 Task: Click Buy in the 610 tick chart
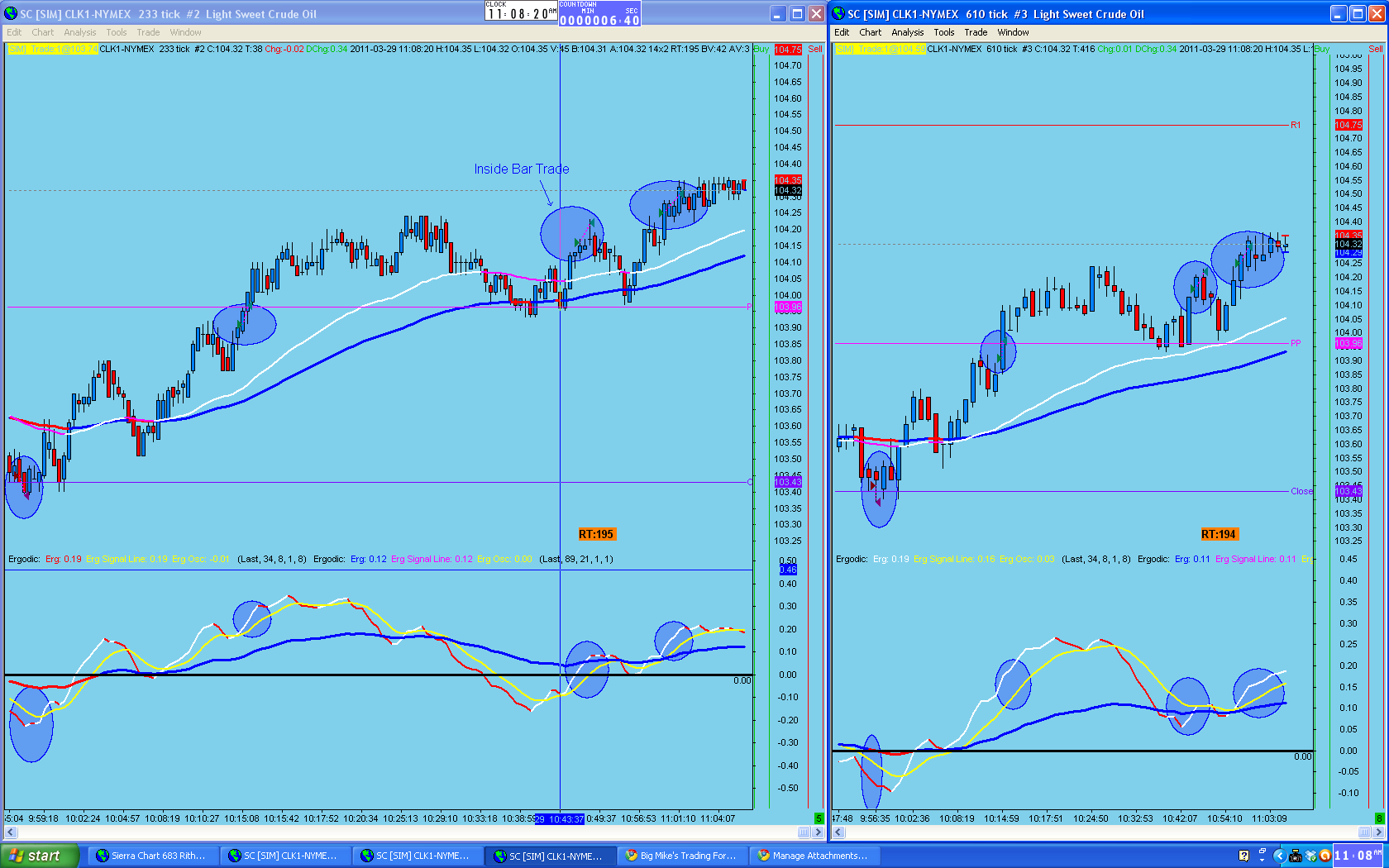click(1322, 49)
